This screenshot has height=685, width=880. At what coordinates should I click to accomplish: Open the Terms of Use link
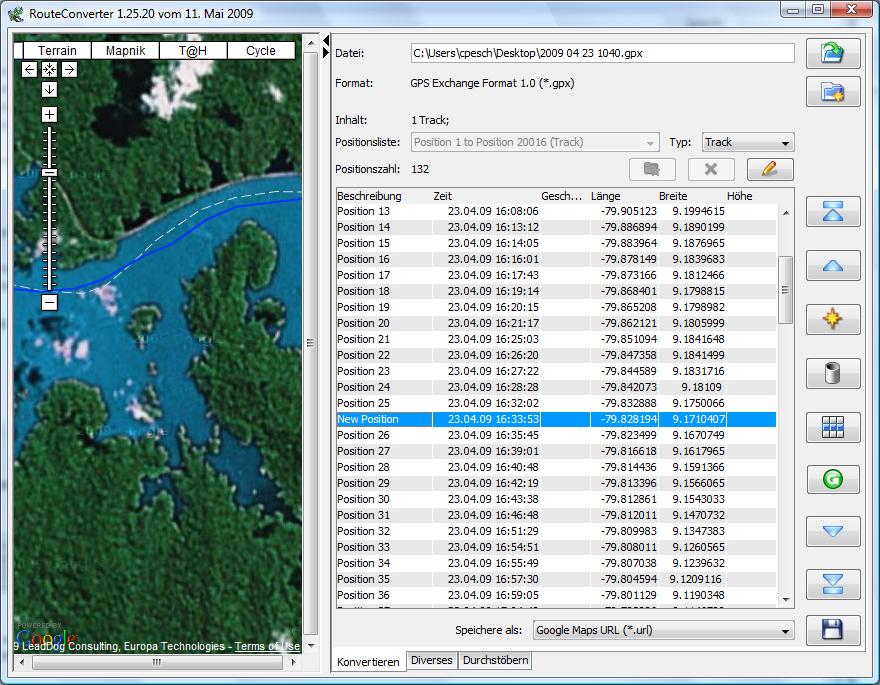267,647
